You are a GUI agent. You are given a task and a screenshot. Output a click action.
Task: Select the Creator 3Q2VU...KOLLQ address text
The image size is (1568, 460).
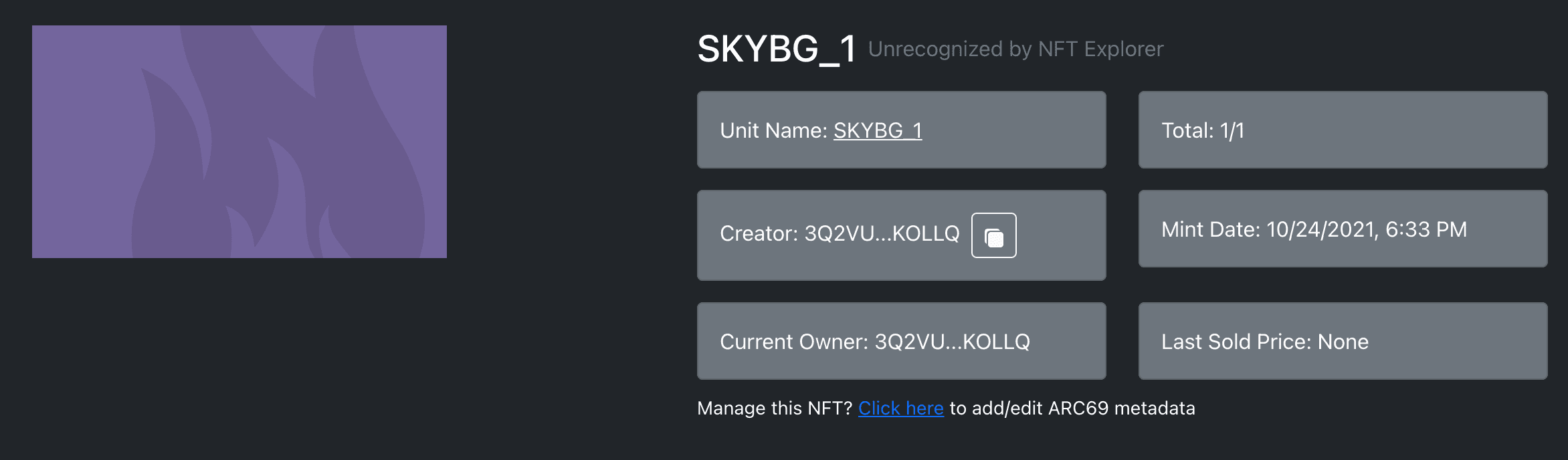point(882,233)
